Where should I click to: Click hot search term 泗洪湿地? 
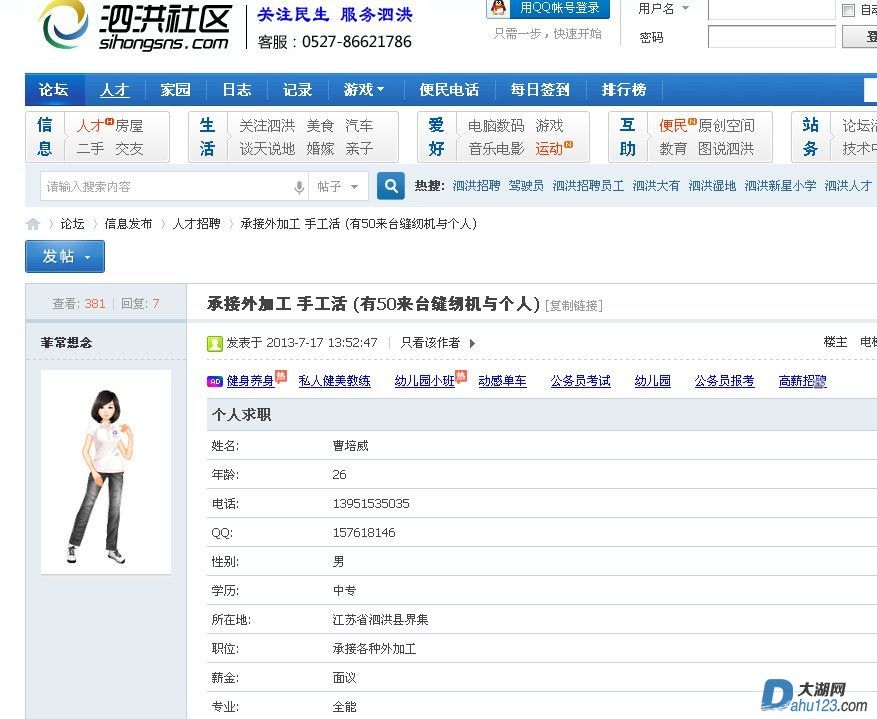(712, 186)
